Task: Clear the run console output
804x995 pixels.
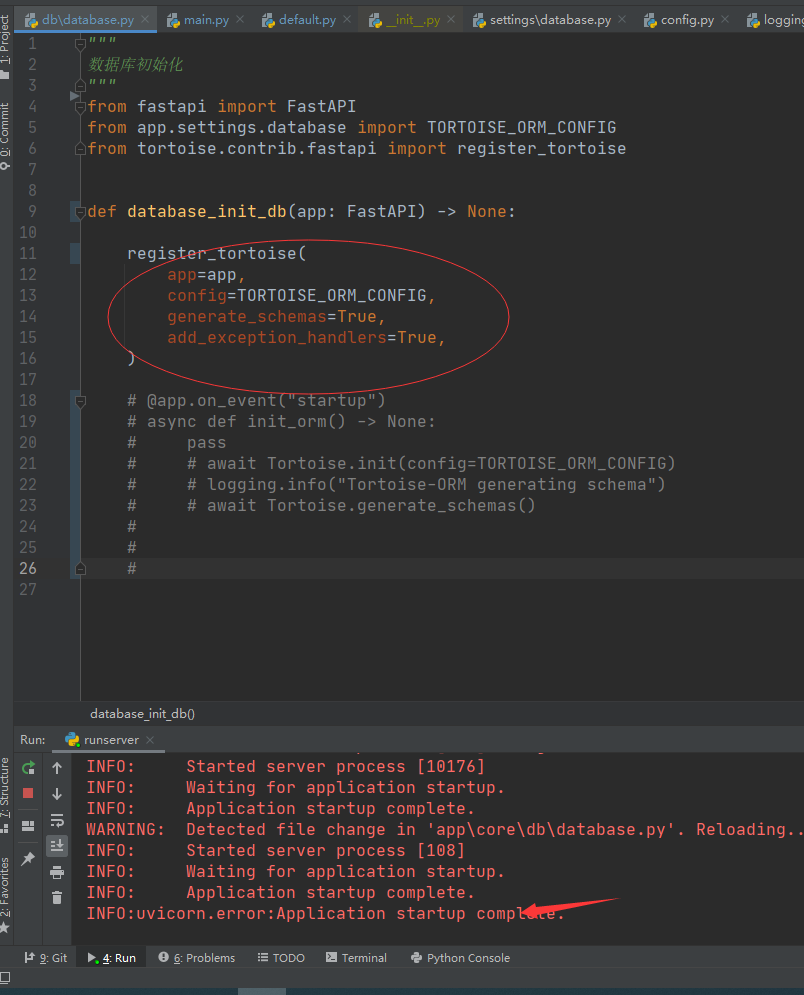Action: pyautogui.click(x=57, y=897)
